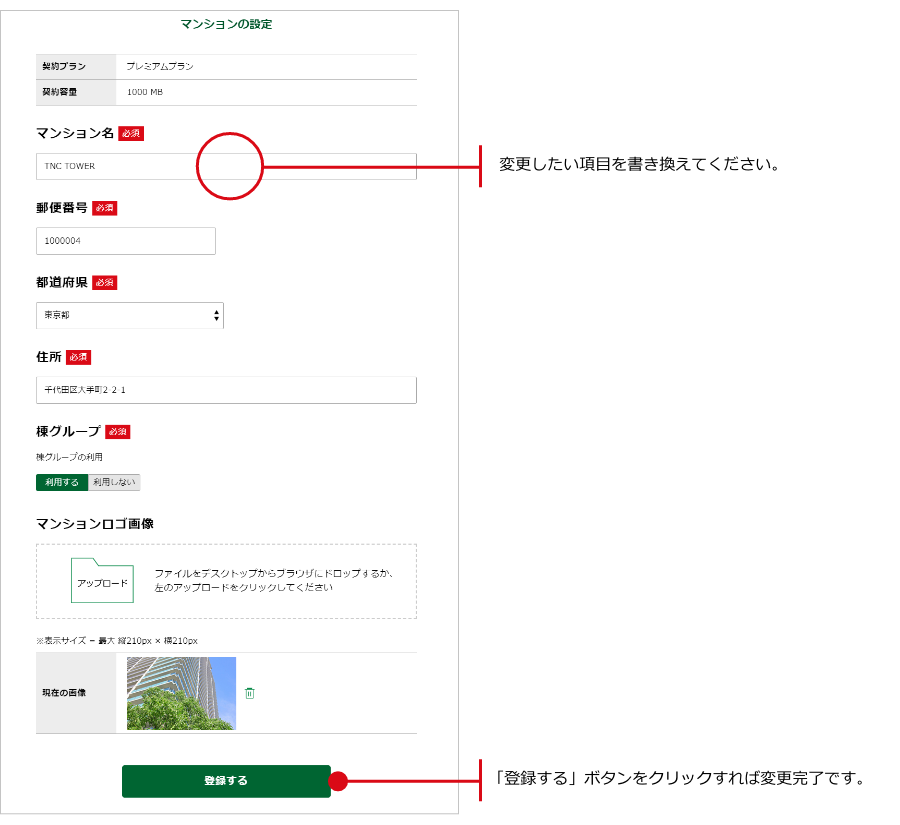900x825 pixels.
Task: Click 必須 badge beside 棟グループ
Action: click(118, 432)
